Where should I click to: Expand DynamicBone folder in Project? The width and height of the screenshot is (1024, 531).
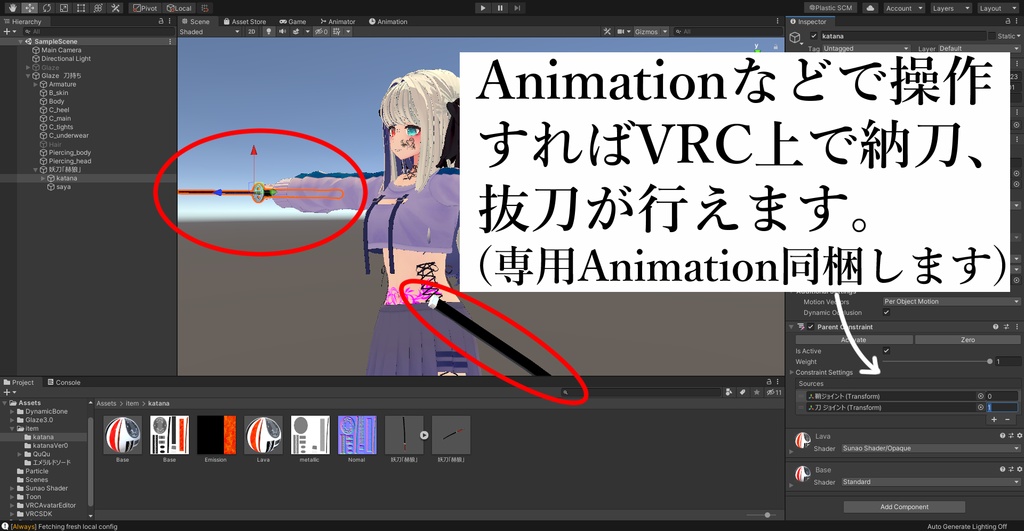pos(12,411)
